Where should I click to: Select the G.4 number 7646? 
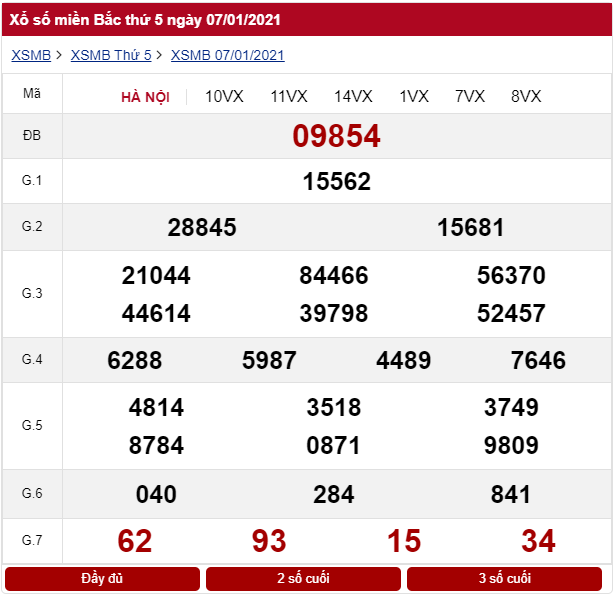pos(538,360)
